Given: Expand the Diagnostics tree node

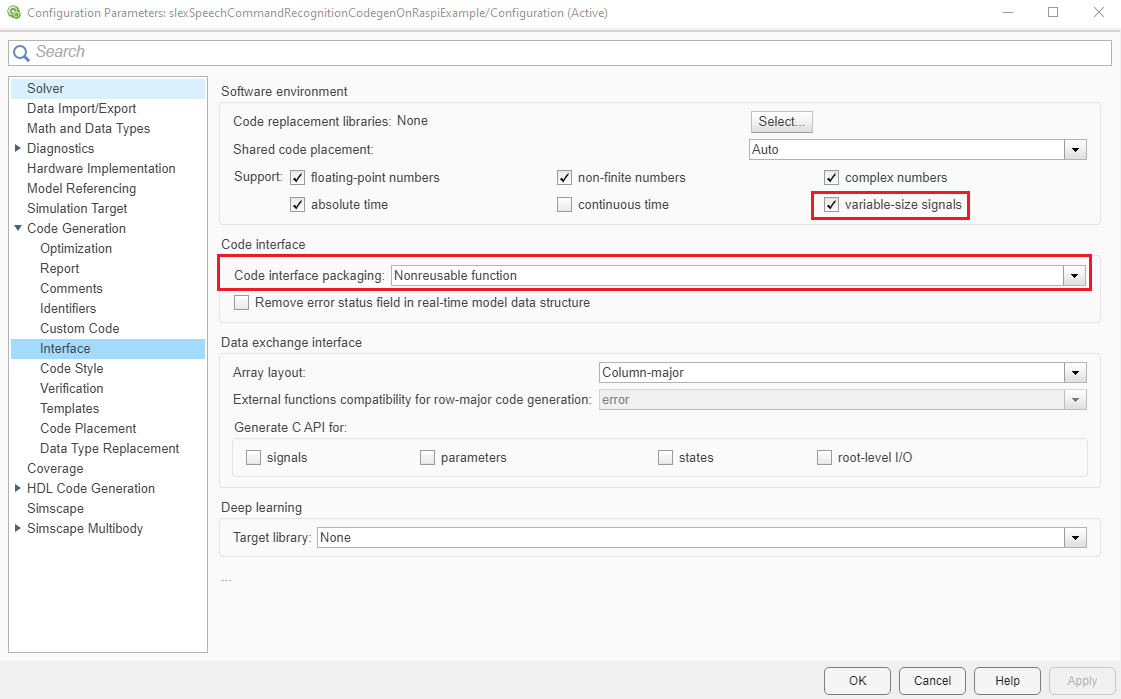Looking at the screenshot, I should pyautogui.click(x=18, y=149).
